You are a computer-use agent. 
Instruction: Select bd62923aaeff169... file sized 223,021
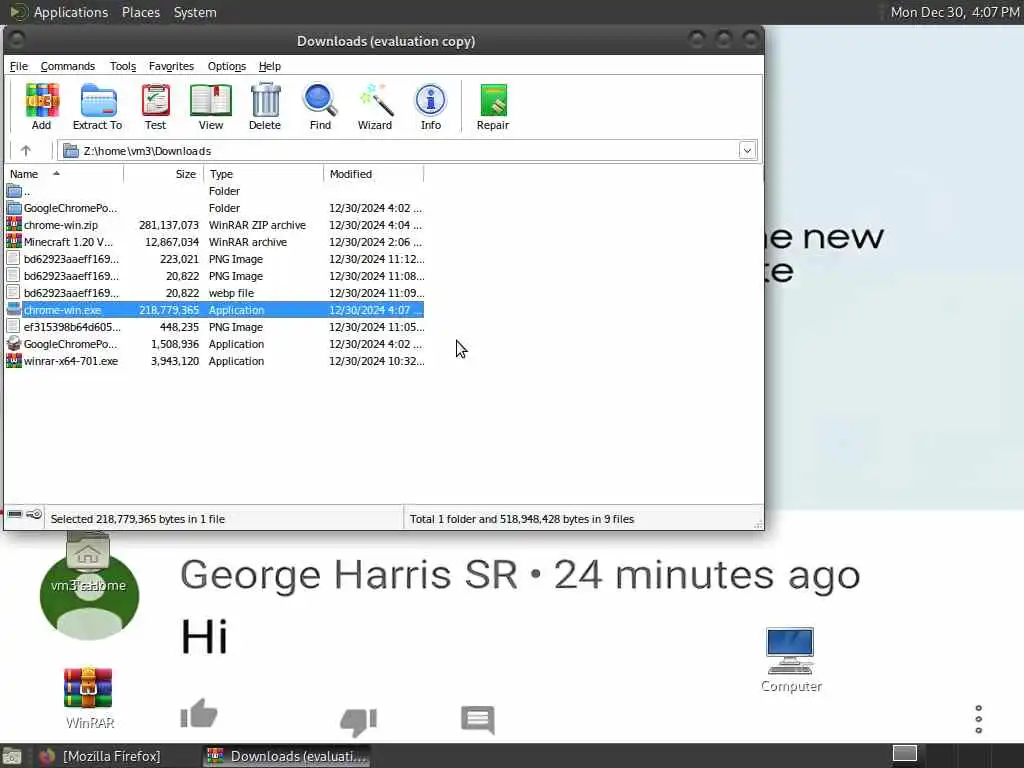click(x=215, y=259)
